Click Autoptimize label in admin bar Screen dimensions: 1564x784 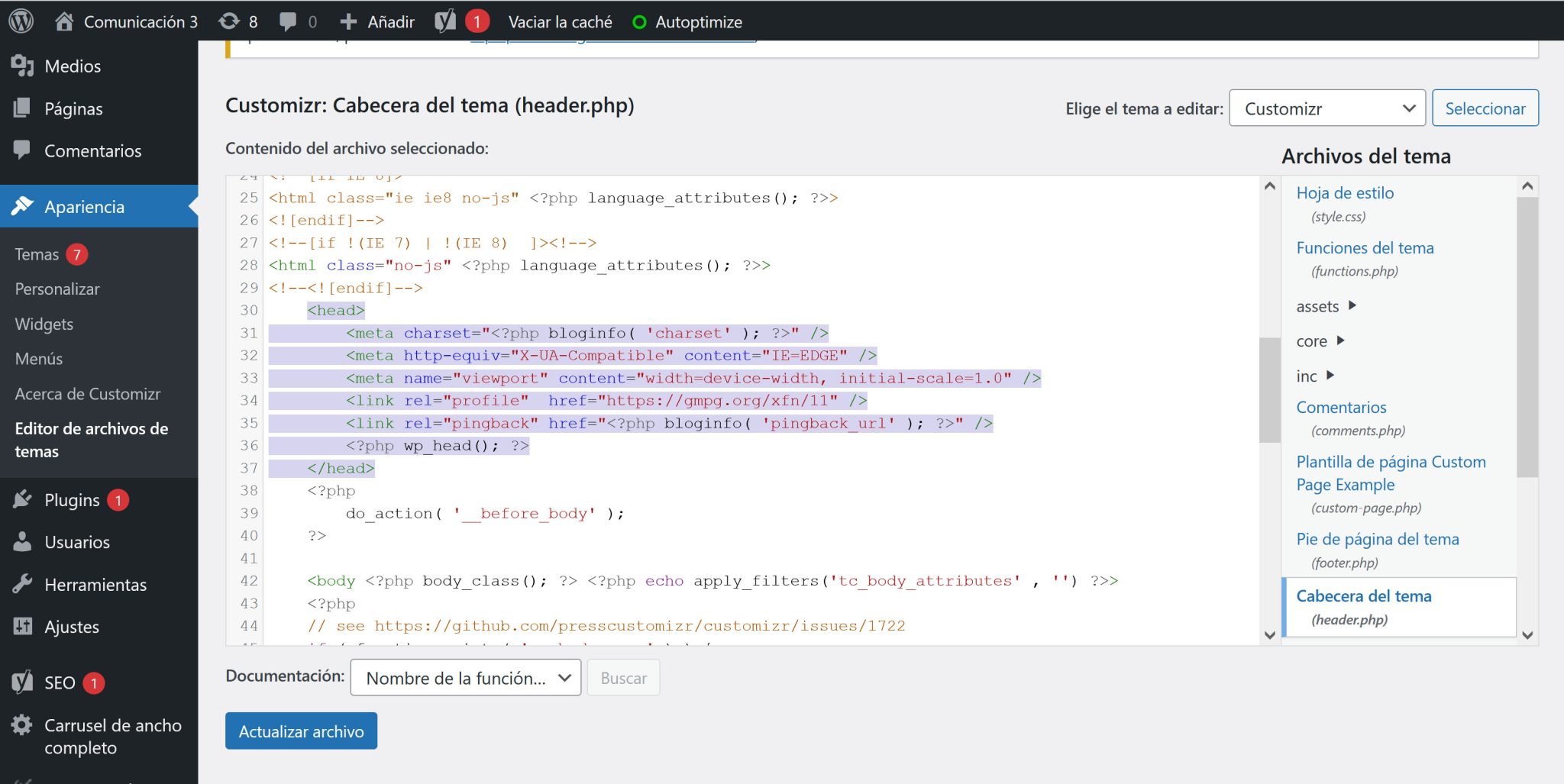point(699,22)
